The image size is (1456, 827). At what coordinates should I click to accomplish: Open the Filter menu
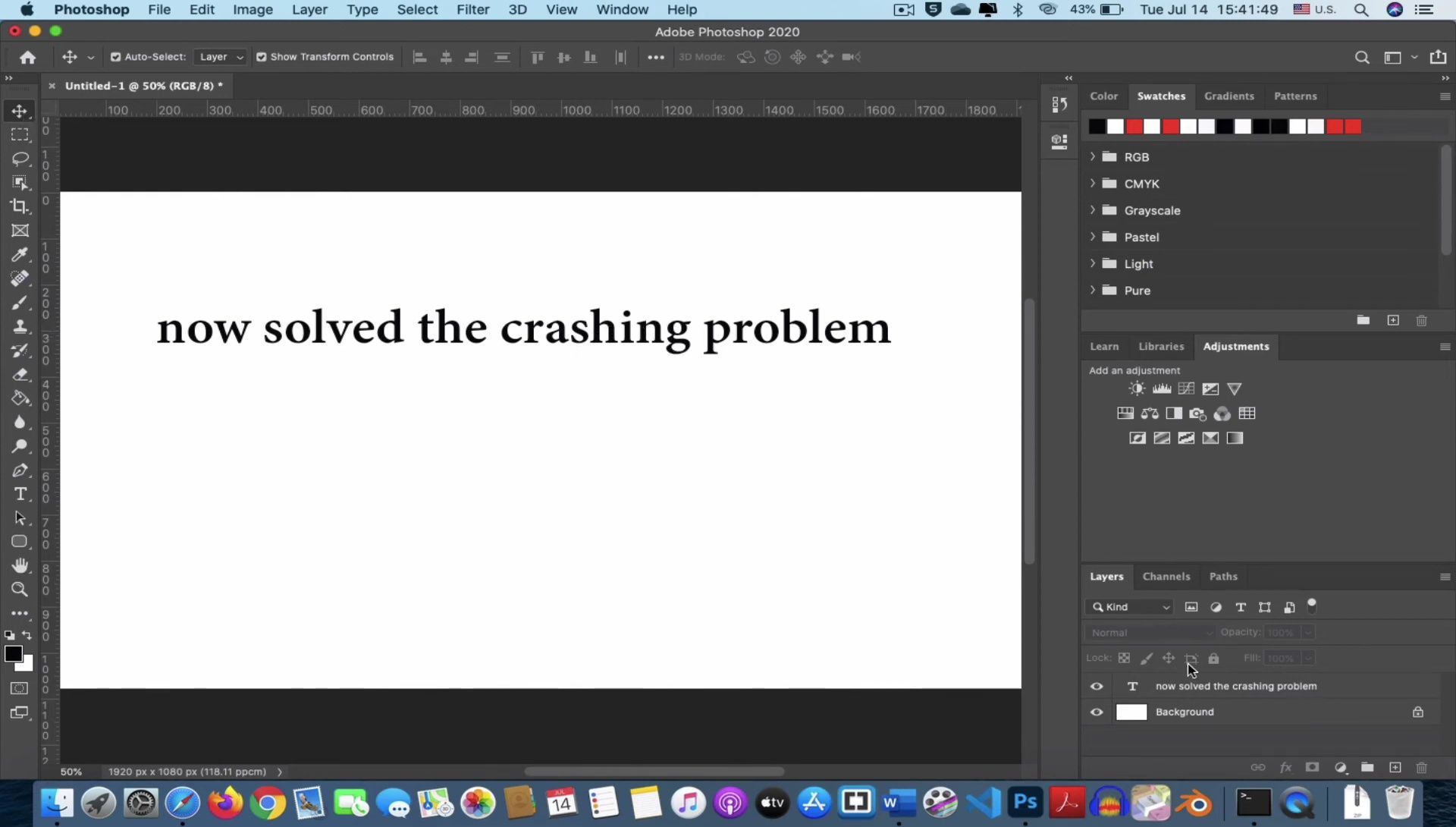coord(472,10)
